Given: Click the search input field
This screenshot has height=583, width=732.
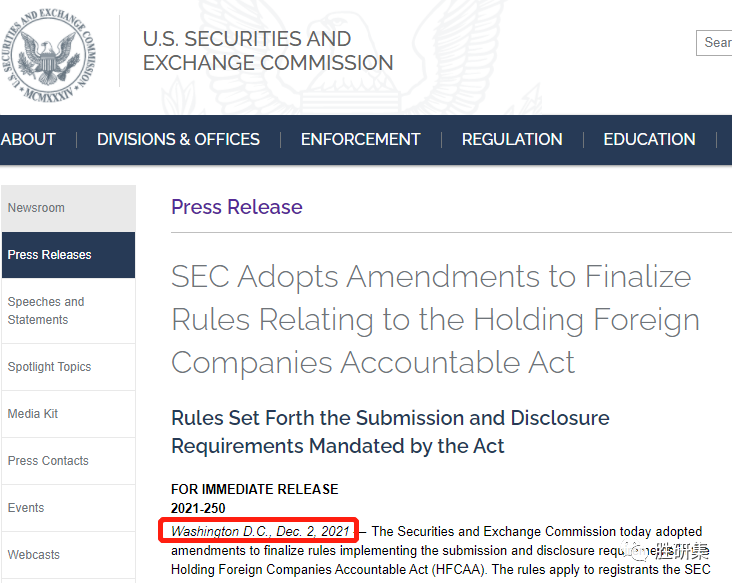Looking at the screenshot, I should point(715,42).
